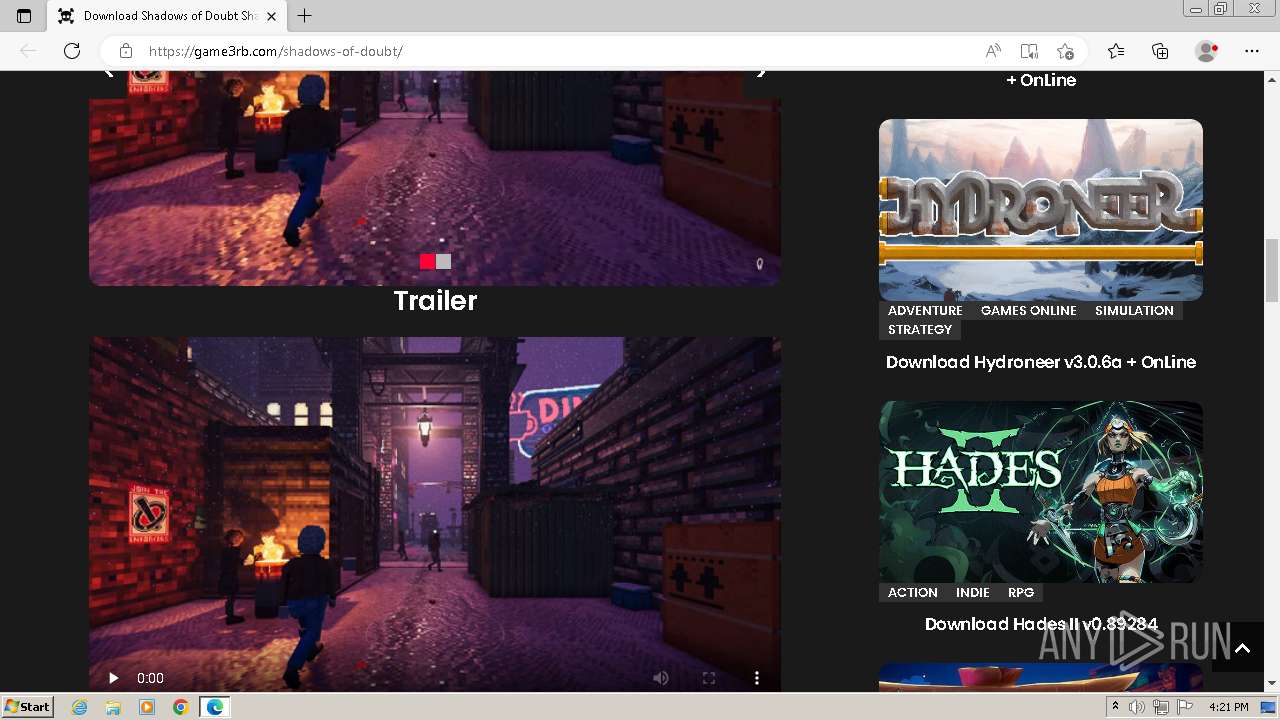Select the red first slide indicator

[427, 261]
